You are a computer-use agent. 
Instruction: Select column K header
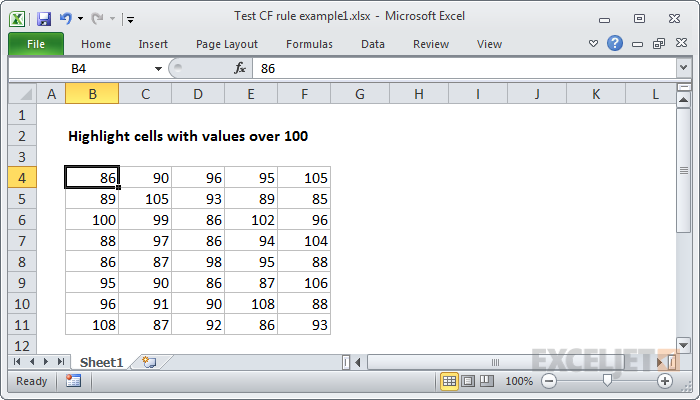pos(596,94)
